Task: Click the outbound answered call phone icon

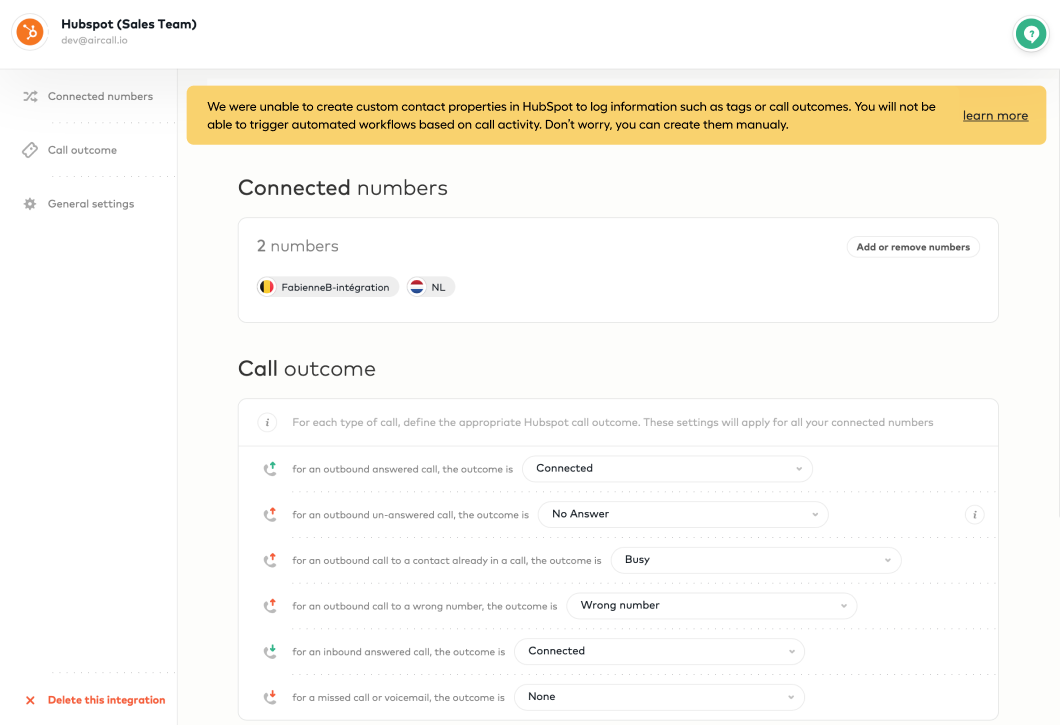Action: [270, 469]
